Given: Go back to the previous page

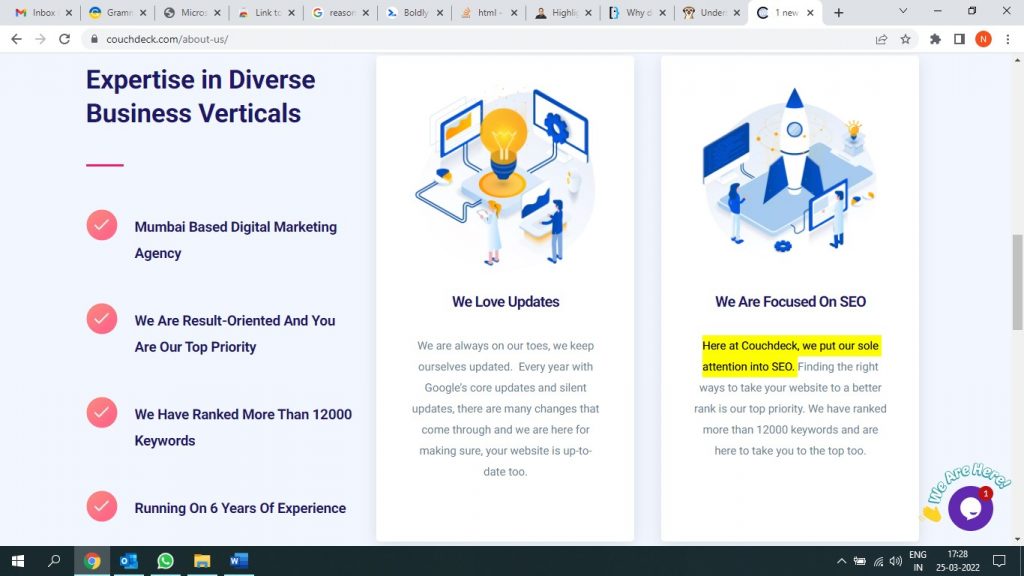Looking at the screenshot, I should 16,39.
